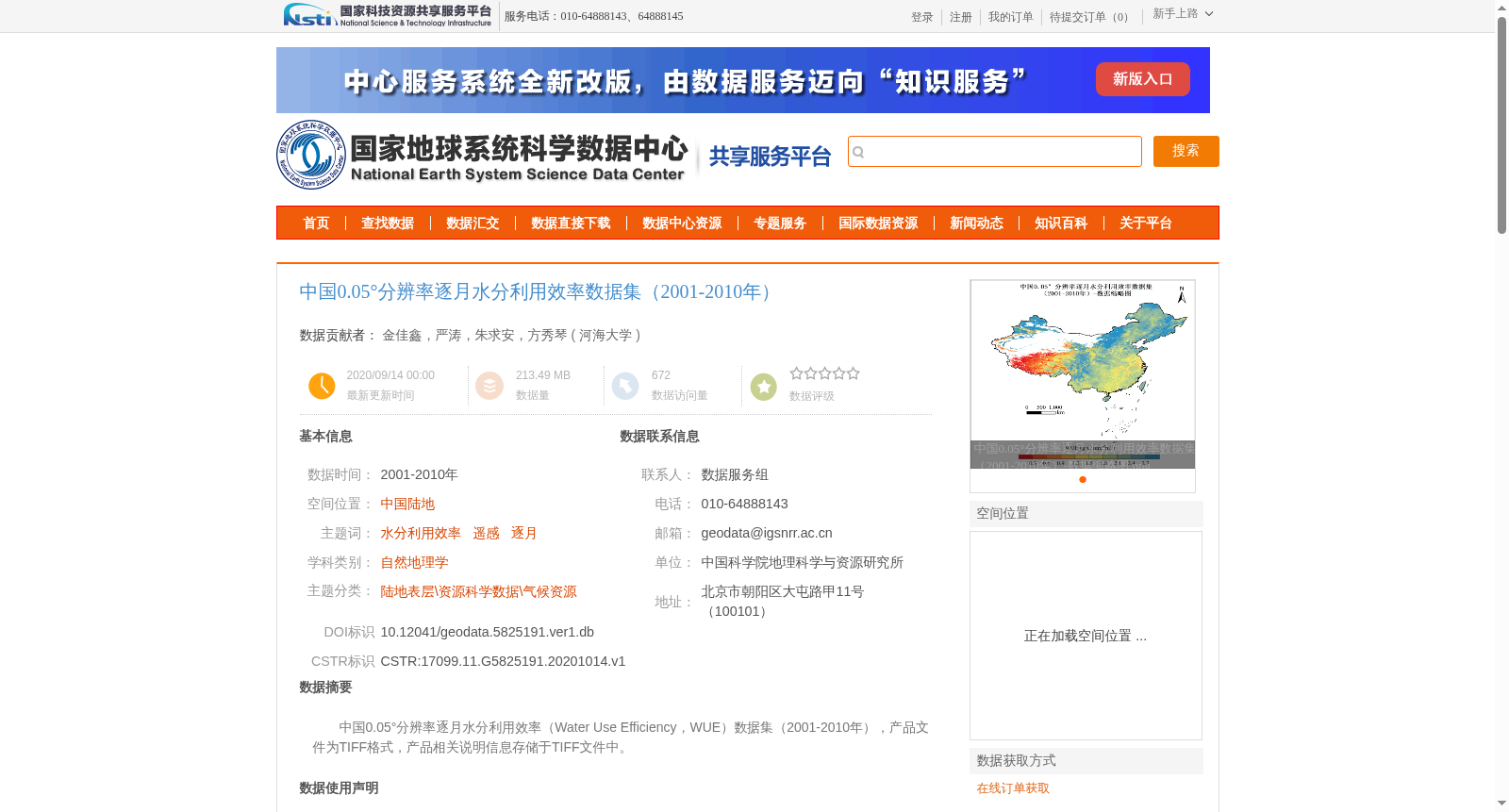Click the 中国科学院地理科学与资源研究所 unit text
The width and height of the screenshot is (1509, 812).
pyautogui.click(x=802, y=563)
